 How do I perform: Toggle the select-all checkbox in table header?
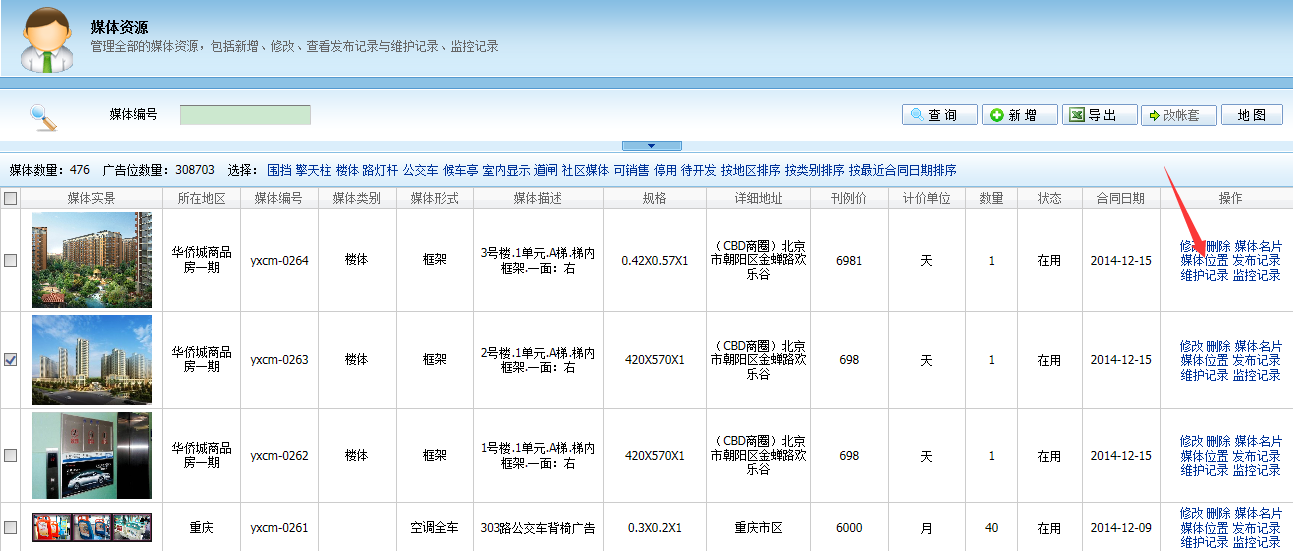click(x=11, y=198)
